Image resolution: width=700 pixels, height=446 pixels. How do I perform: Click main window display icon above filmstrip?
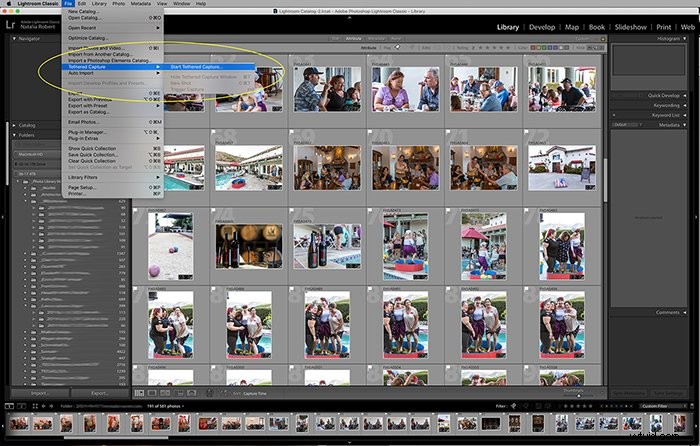coord(9,406)
